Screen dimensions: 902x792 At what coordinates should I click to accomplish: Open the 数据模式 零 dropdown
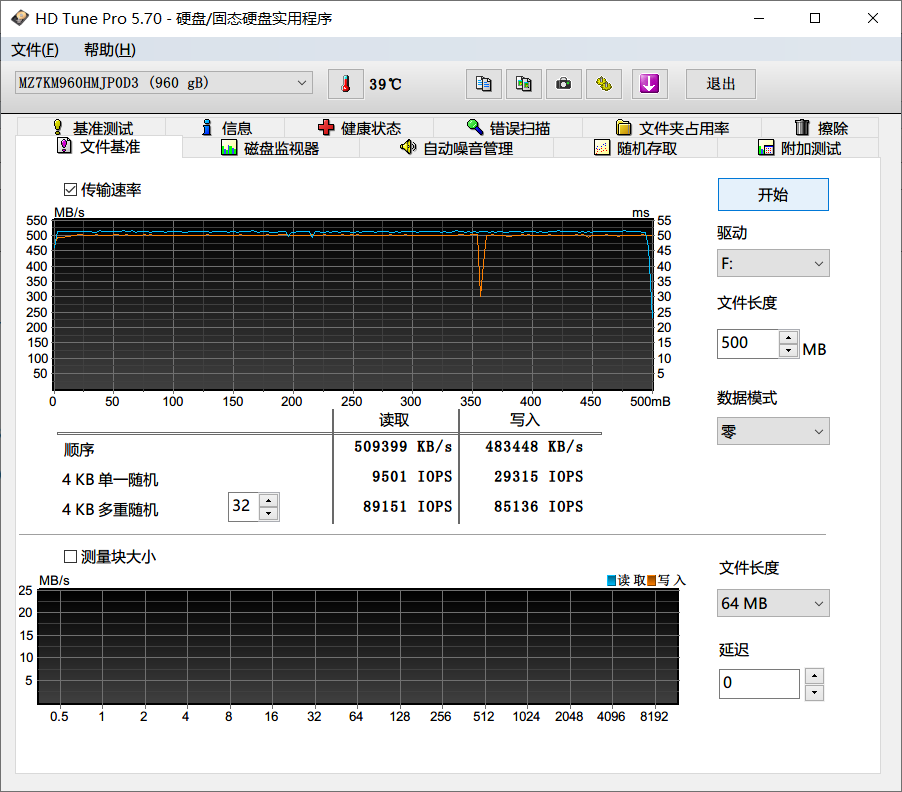[x=773, y=431]
